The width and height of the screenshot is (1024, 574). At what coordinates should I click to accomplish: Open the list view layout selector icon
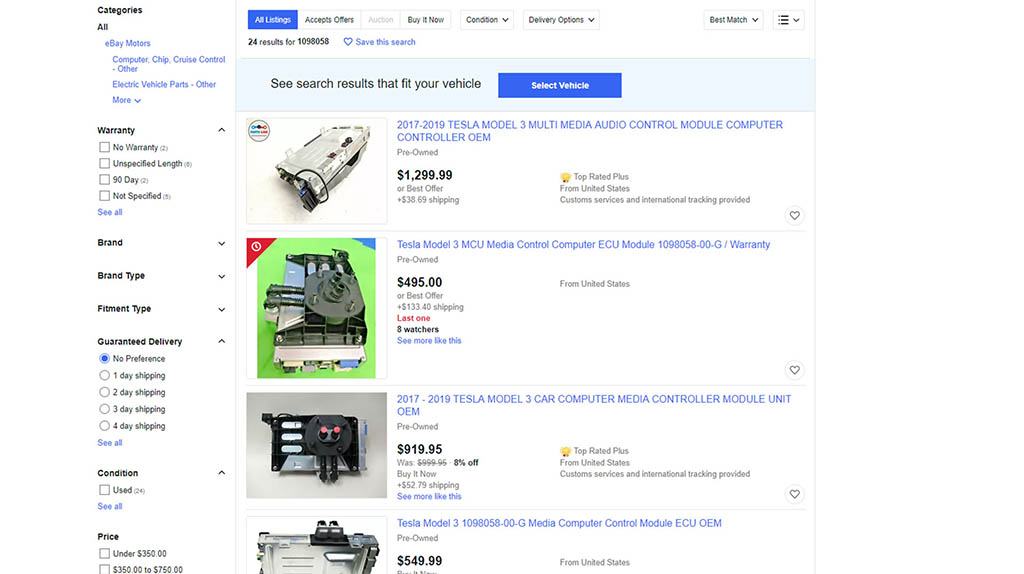point(788,20)
